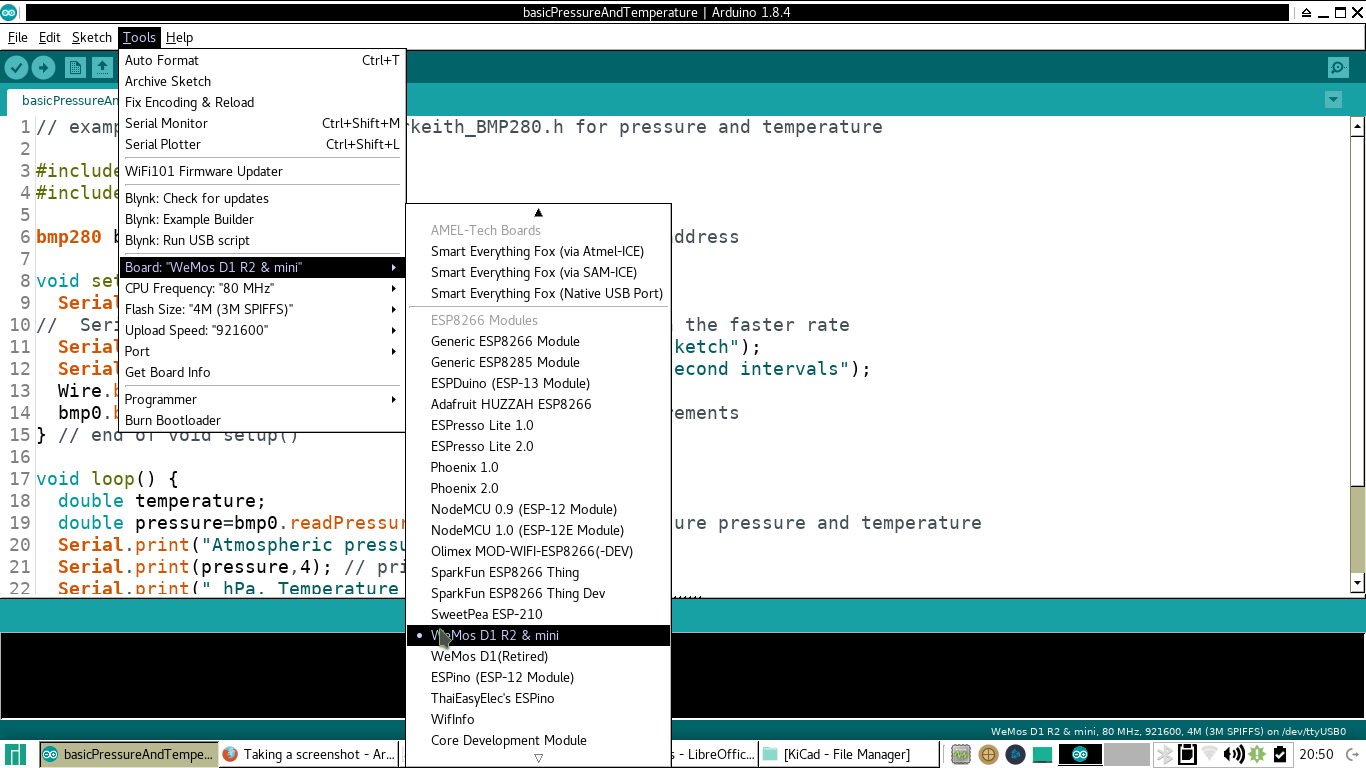Select Smart Everything Fox (Native USB Port)
The image size is (1366, 768).
538,293
